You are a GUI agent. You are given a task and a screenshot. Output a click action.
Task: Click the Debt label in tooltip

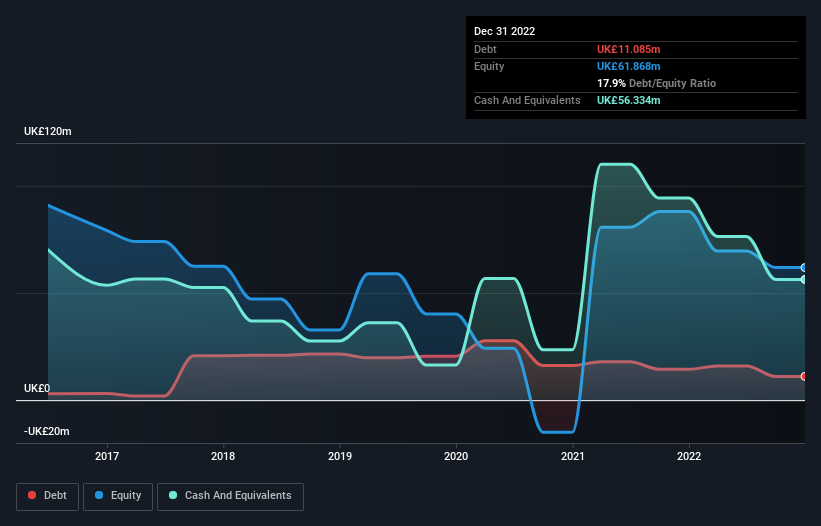485,49
